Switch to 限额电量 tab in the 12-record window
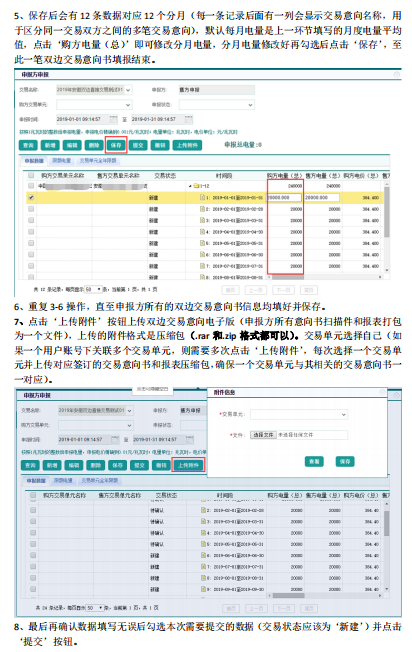The image size is (412, 652). [x=62, y=161]
